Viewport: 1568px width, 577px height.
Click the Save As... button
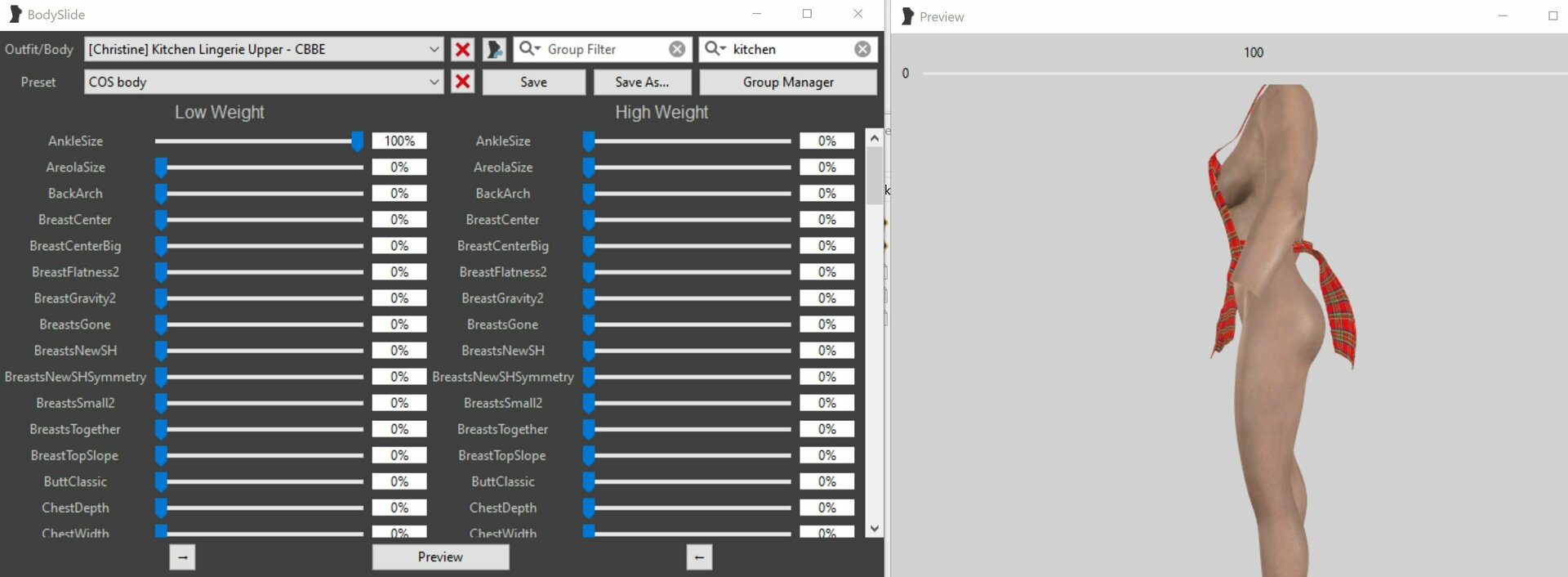(x=642, y=82)
